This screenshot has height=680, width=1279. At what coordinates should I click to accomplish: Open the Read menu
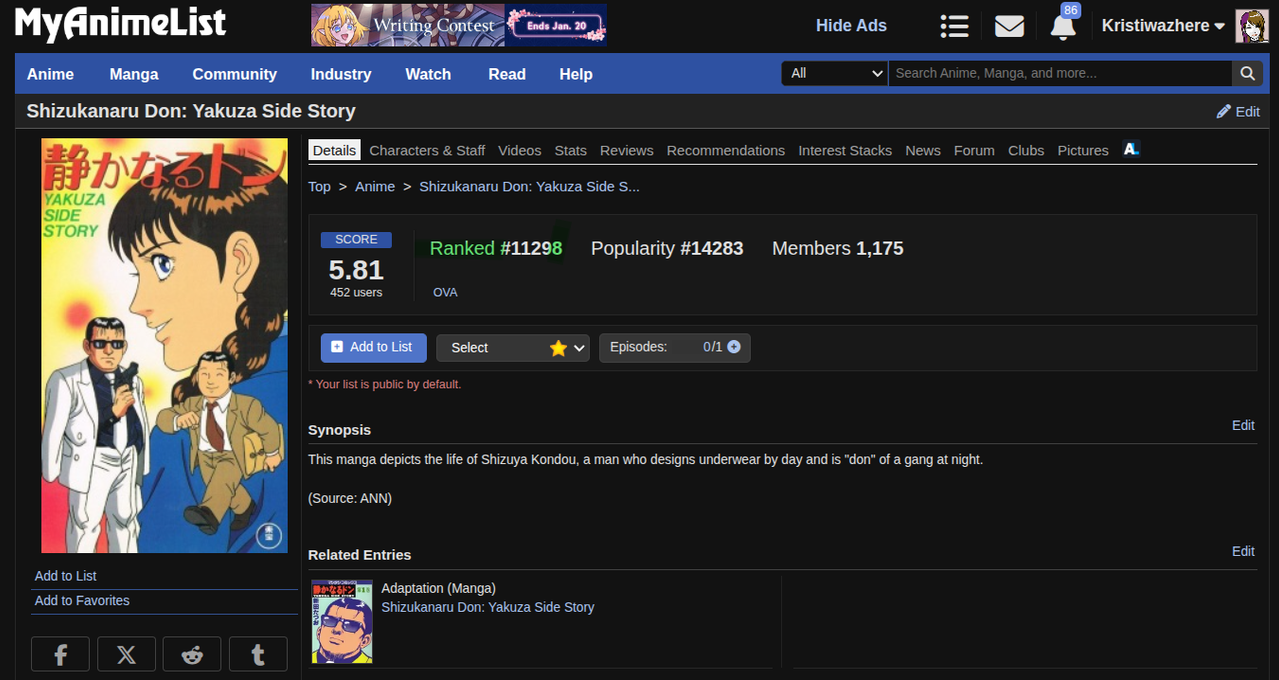507,74
